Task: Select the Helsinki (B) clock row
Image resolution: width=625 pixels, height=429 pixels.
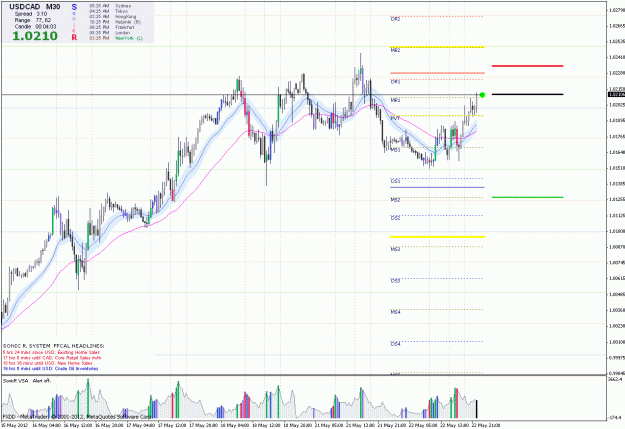Action: coord(115,22)
